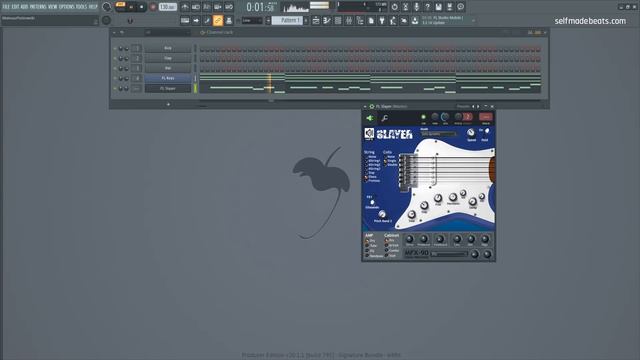Viewport: 640px width, 360px height.
Task: Mute the Hat channel LED
Action: click(115, 68)
